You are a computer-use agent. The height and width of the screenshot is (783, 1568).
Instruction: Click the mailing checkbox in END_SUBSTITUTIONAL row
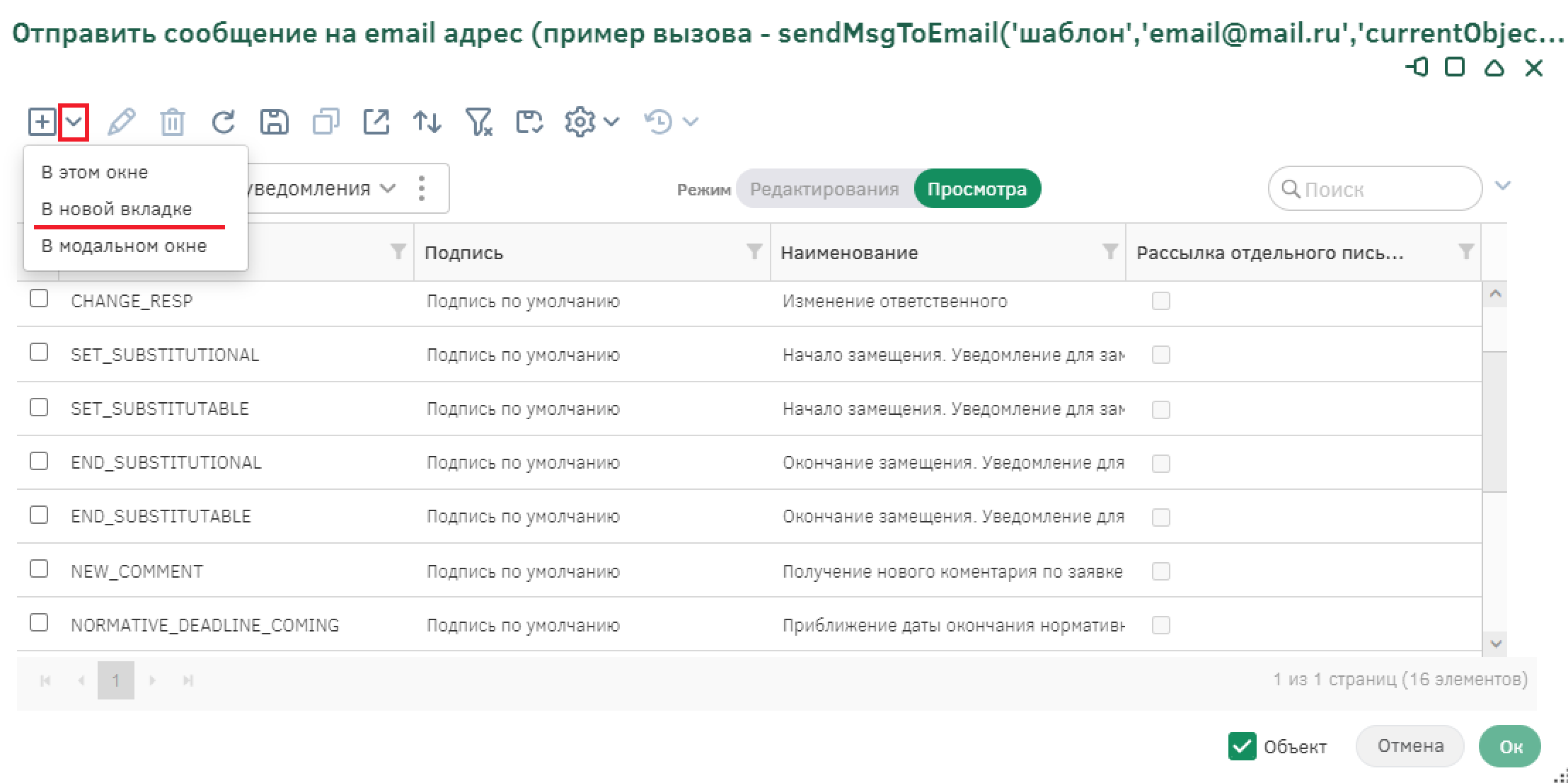coord(1161,464)
